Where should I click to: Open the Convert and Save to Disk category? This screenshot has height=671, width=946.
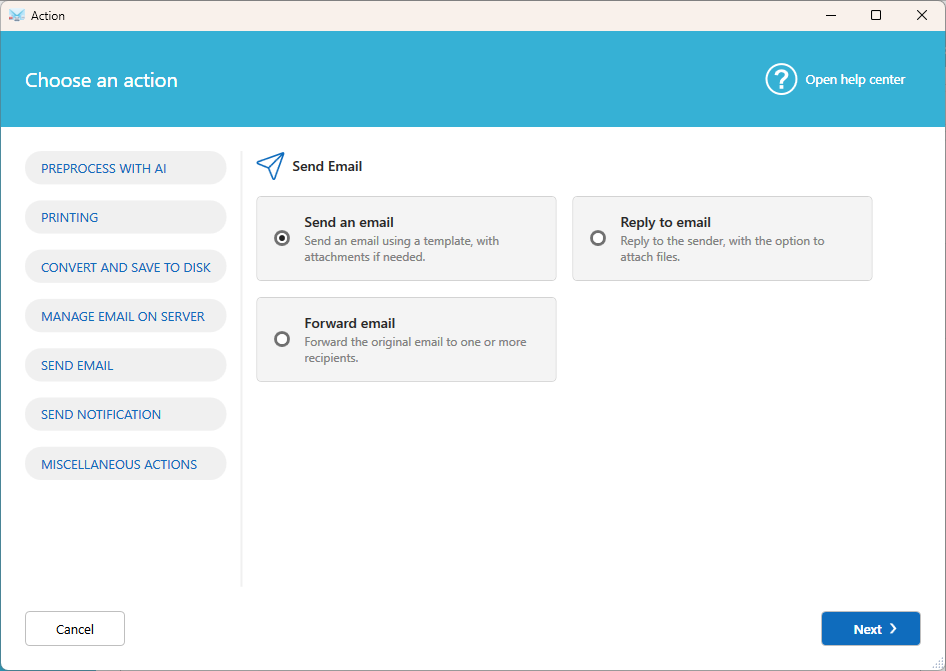125,267
